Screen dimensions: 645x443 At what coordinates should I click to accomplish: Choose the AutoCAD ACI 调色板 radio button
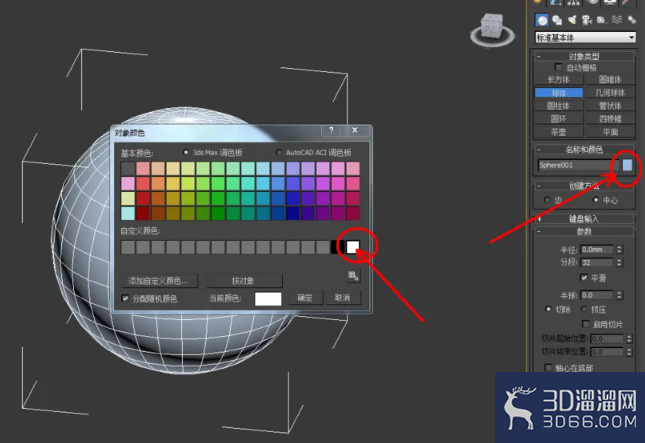[279, 152]
